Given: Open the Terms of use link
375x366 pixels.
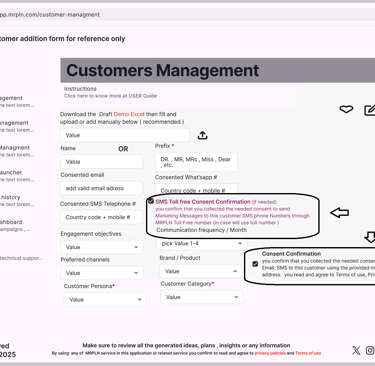Looking at the screenshot, I should click(308, 353).
